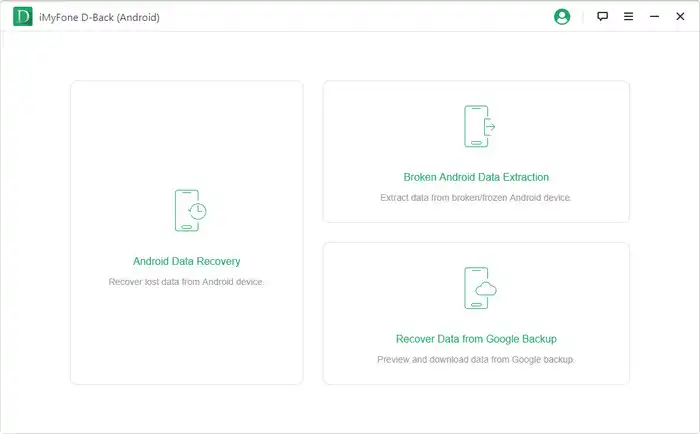Choose Broken Android Data Extraction title
The height and width of the screenshot is (434, 700).
click(476, 177)
